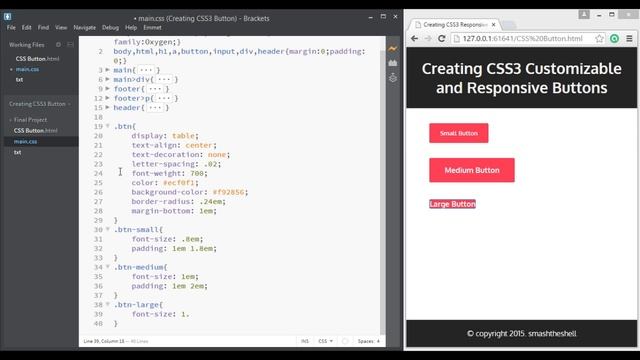Click the Live Preview lightning icon
This screenshot has width=640, height=360.
point(393,49)
